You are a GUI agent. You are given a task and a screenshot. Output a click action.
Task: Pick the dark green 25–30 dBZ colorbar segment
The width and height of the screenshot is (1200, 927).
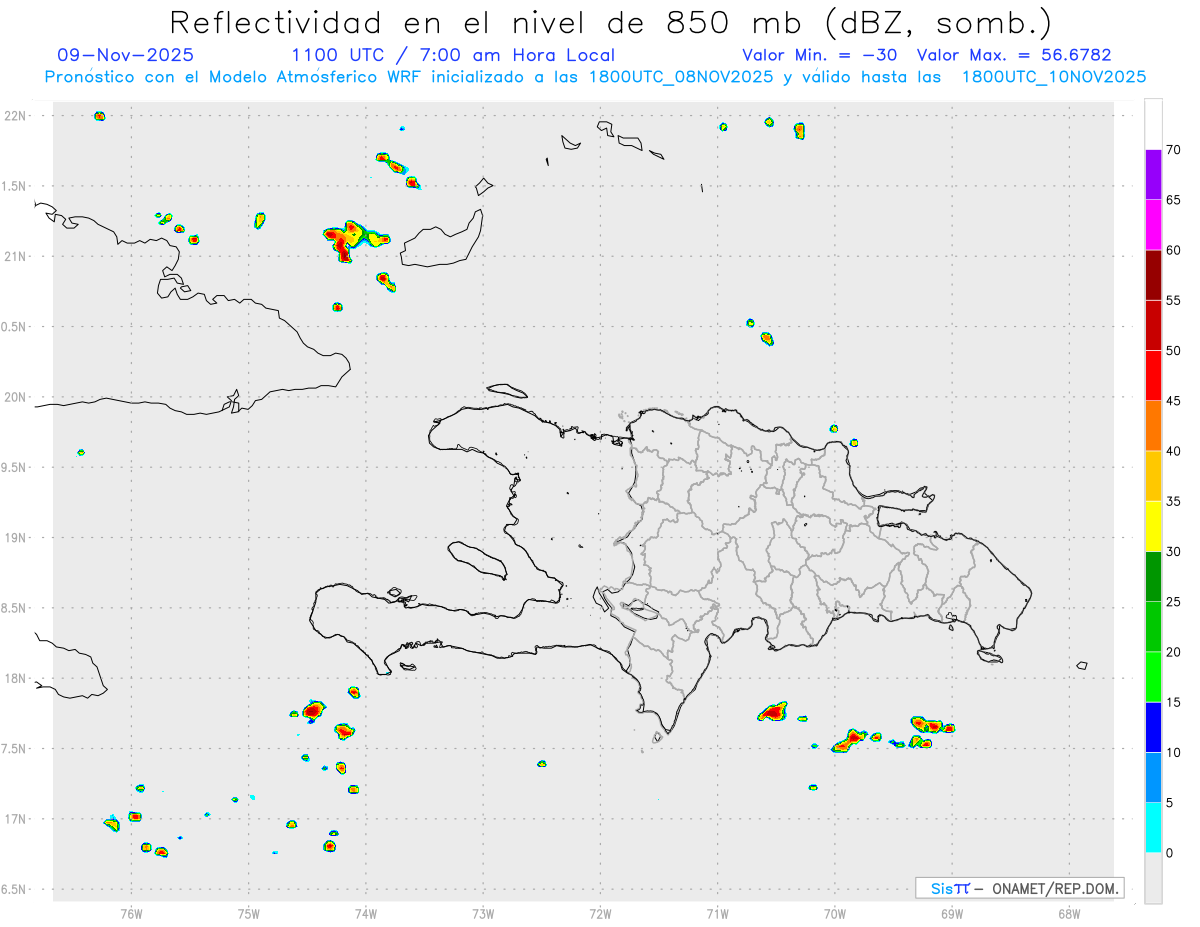tap(1153, 577)
